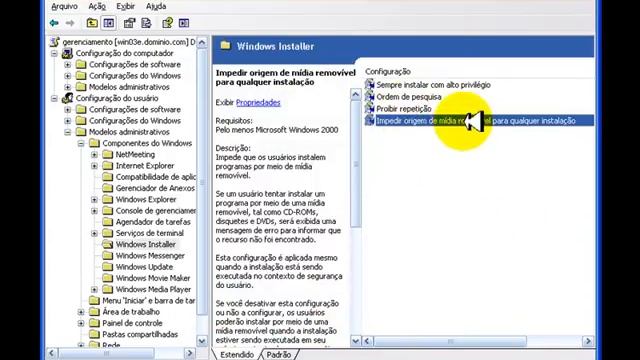Open the Ajuda menu
The width and height of the screenshot is (640, 360).
click(156, 6)
